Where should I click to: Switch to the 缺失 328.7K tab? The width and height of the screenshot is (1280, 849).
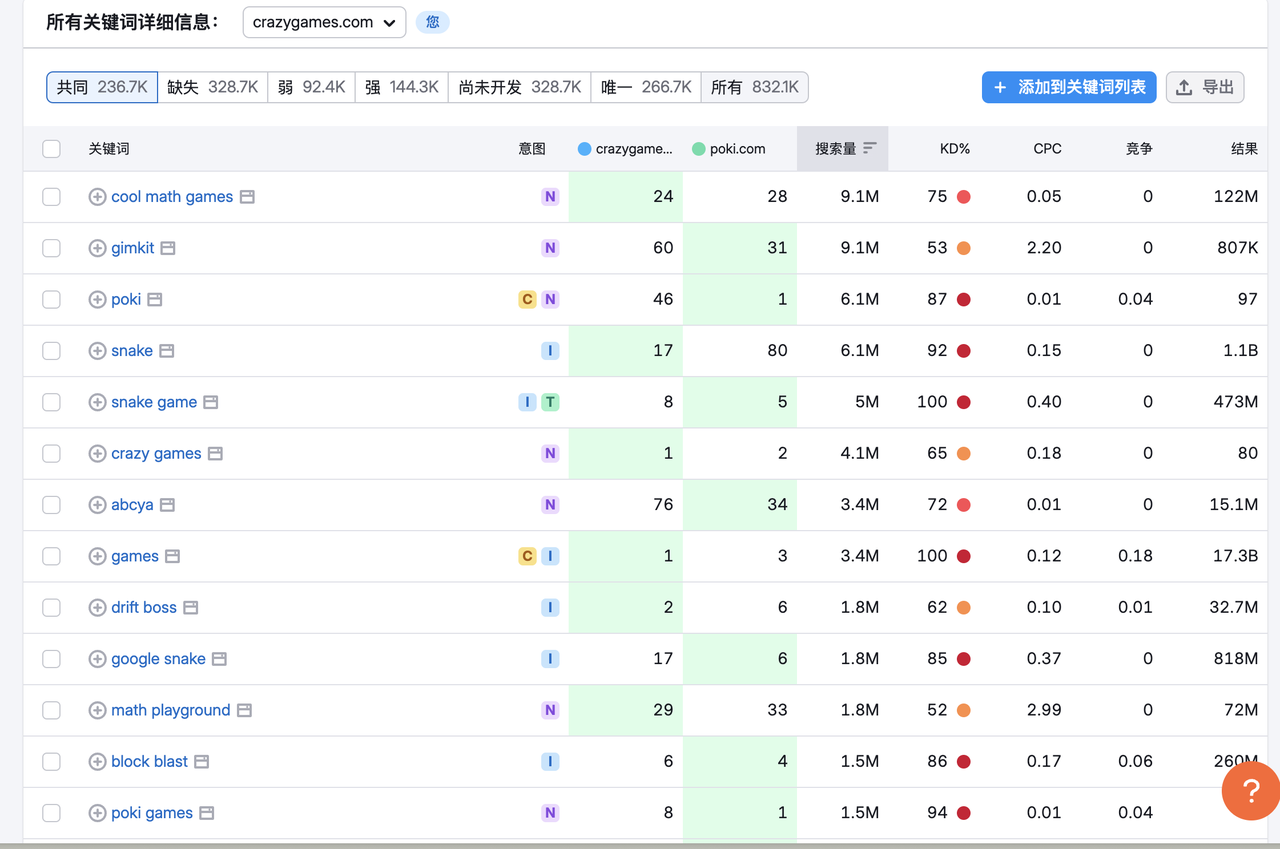212,87
